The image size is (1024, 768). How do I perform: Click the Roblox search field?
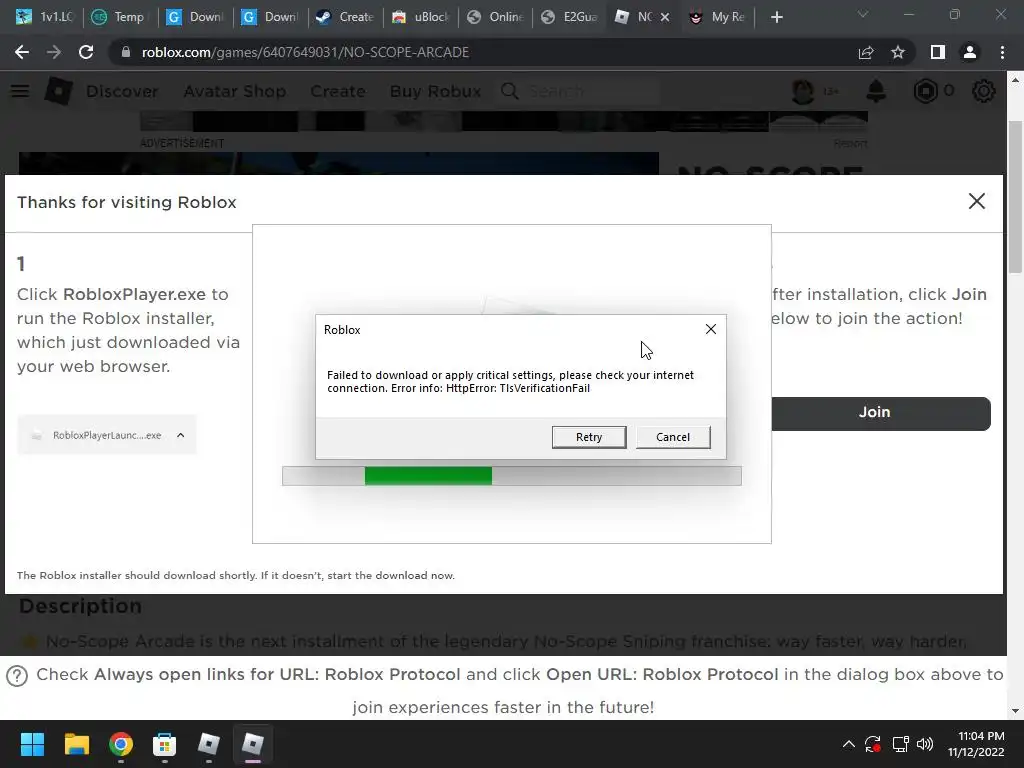(579, 91)
